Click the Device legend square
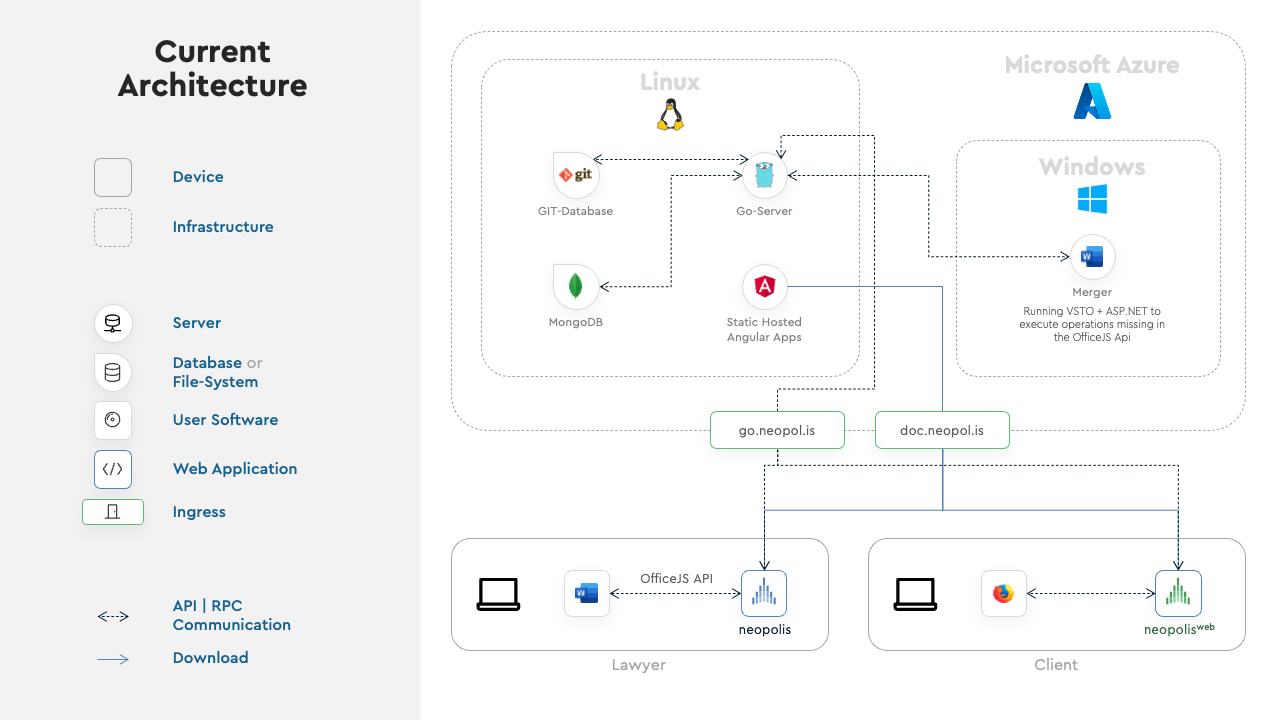1280x720 pixels. coord(113,177)
